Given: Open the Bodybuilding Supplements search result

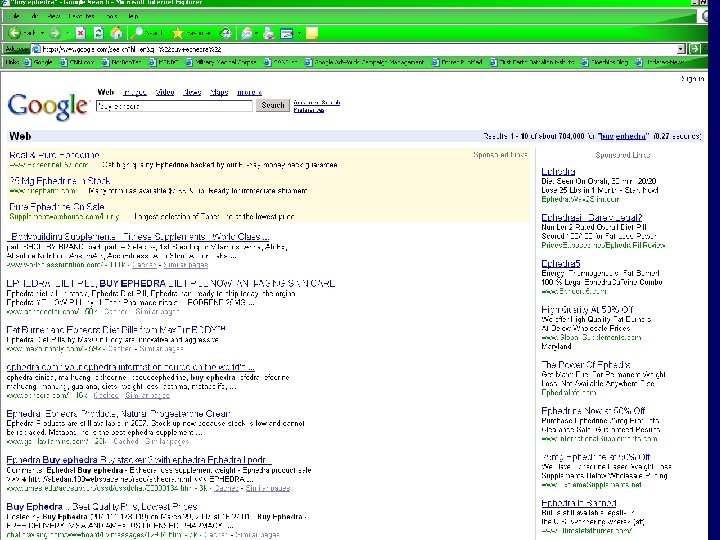Looking at the screenshot, I should (138, 237).
